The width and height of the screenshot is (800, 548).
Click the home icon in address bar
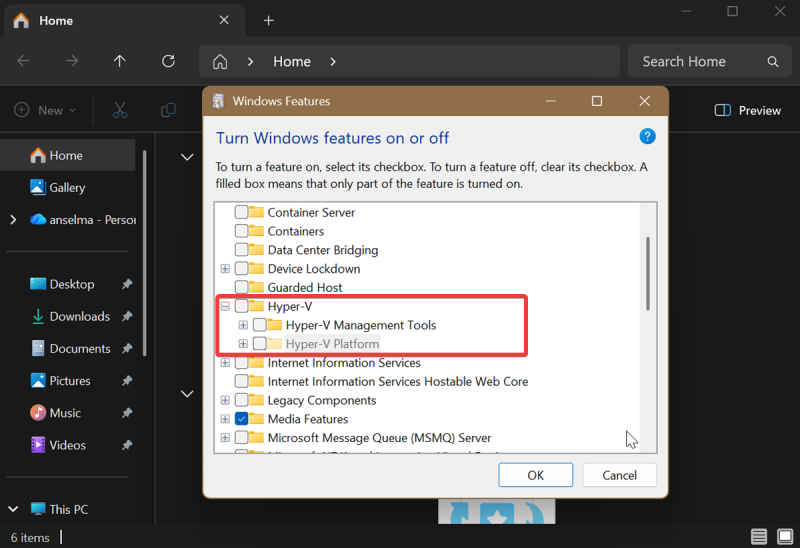220,62
